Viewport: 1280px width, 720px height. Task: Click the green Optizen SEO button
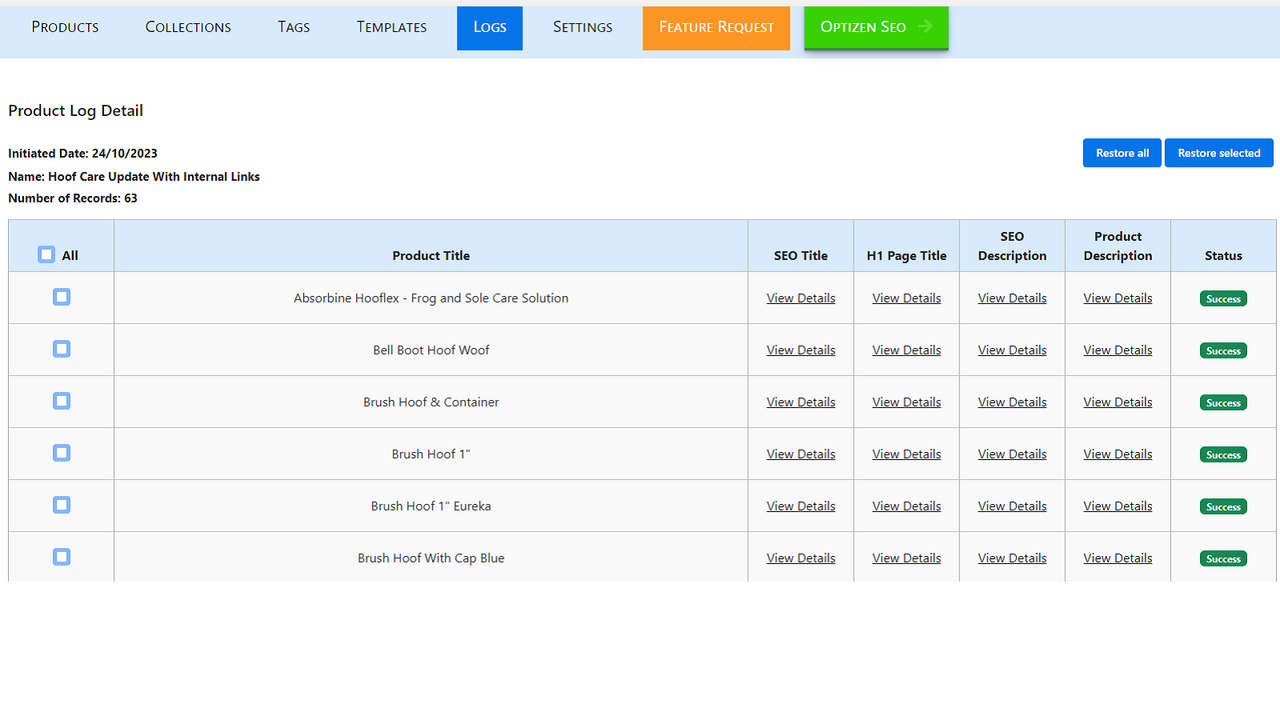coord(868,27)
